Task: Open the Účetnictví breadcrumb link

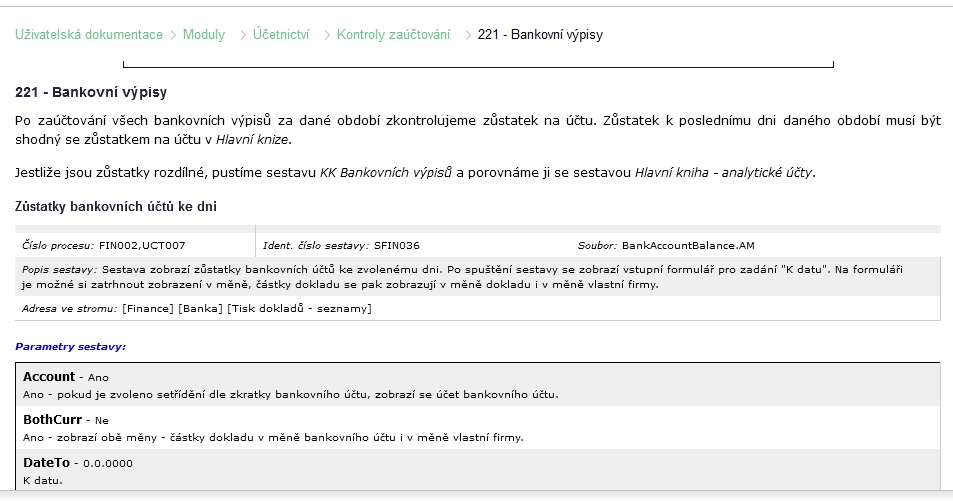Action: (x=281, y=35)
